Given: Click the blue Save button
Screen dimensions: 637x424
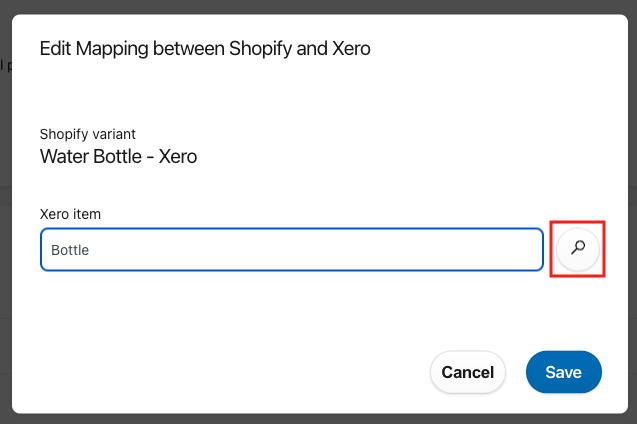Looking at the screenshot, I should [x=563, y=372].
